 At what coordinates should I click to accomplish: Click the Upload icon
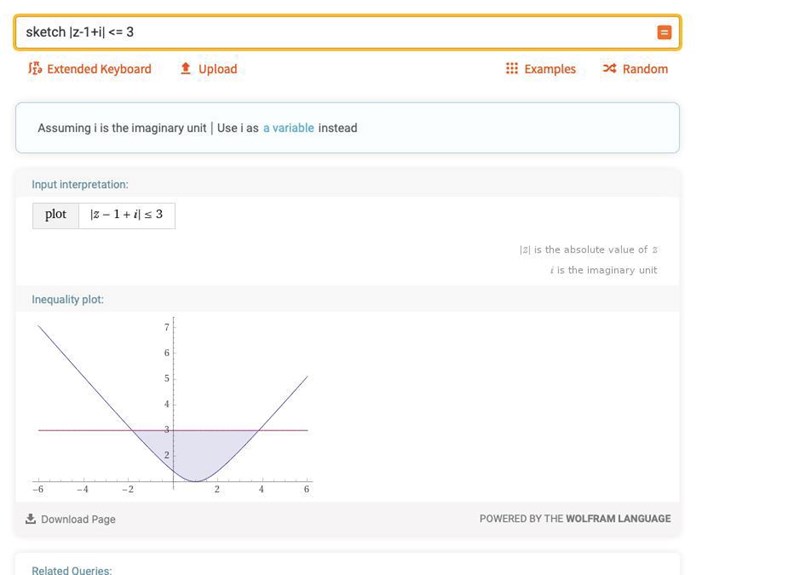point(186,69)
